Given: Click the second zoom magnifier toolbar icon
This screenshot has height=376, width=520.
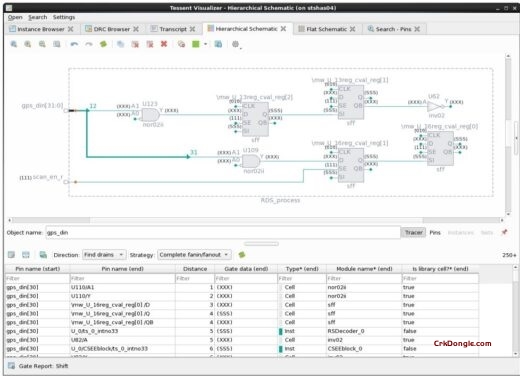Looking at the screenshot, I should tap(28, 44).
